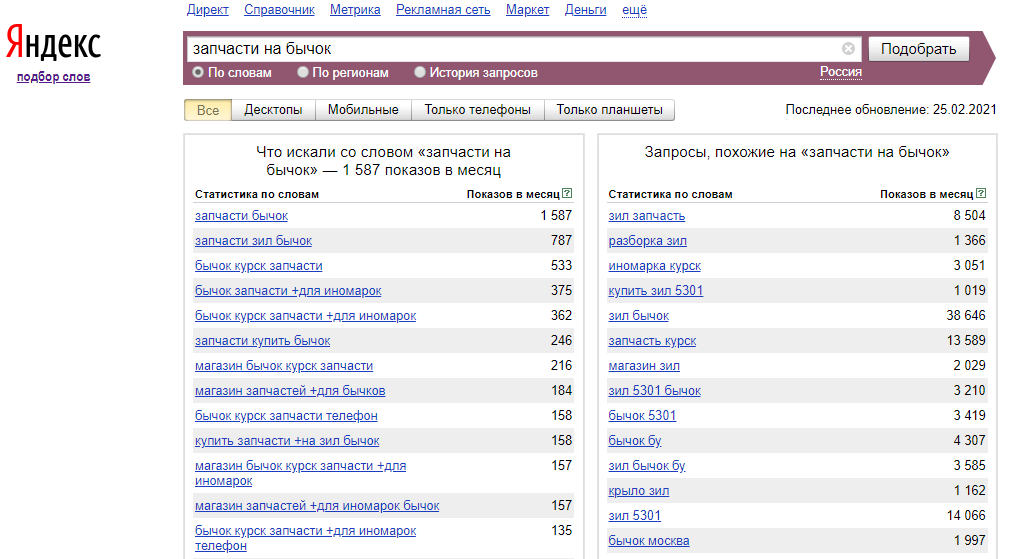Switch to 'Только телефоны' tab
1012x559 pixels.
pyautogui.click(x=477, y=110)
